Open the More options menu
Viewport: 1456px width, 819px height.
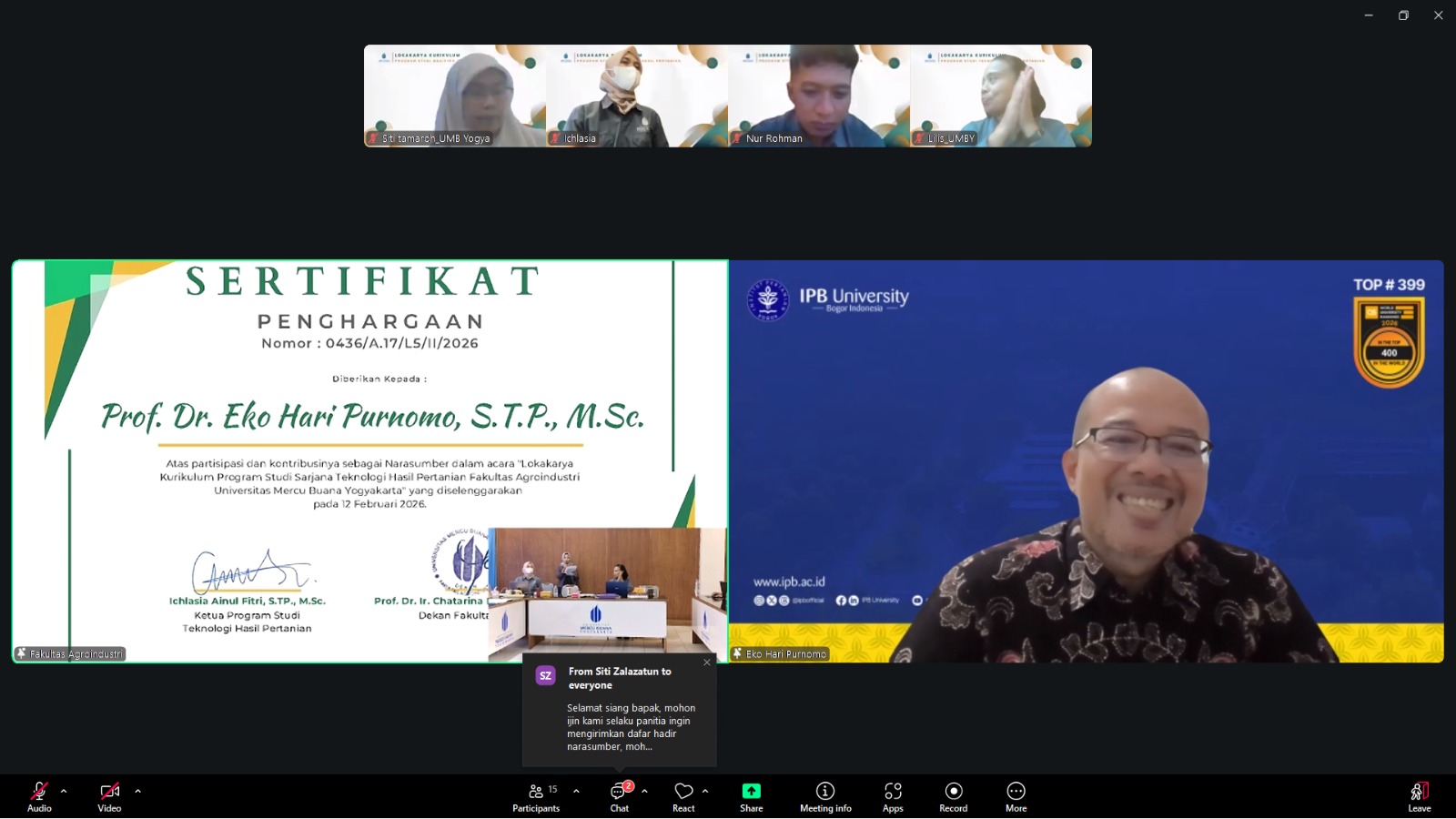pyautogui.click(x=1016, y=795)
